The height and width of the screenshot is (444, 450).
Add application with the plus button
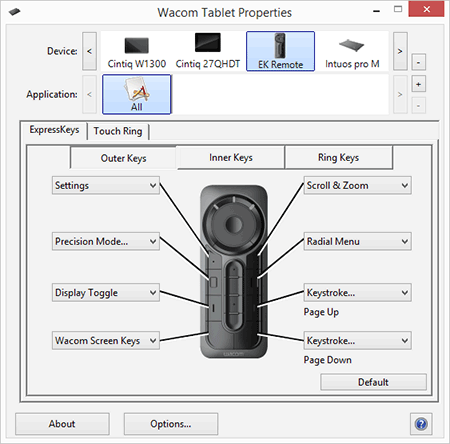coord(418,84)
